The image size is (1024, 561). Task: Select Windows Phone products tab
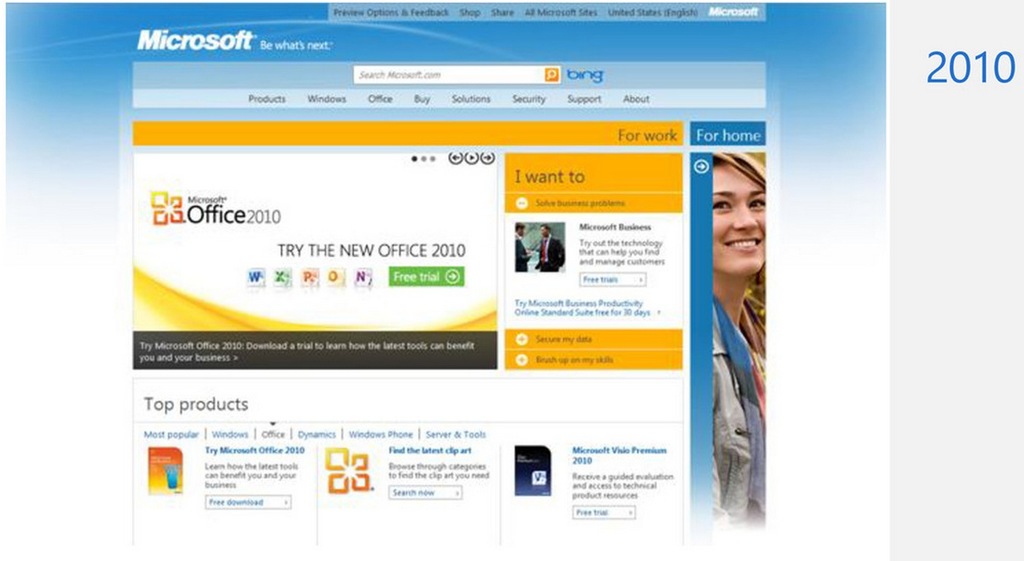(x=381, y=434)
